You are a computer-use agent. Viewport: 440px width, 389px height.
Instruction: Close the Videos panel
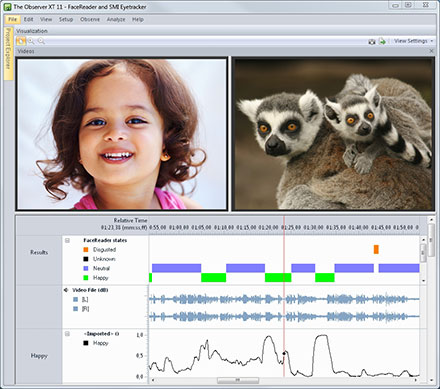coord(431,51)
